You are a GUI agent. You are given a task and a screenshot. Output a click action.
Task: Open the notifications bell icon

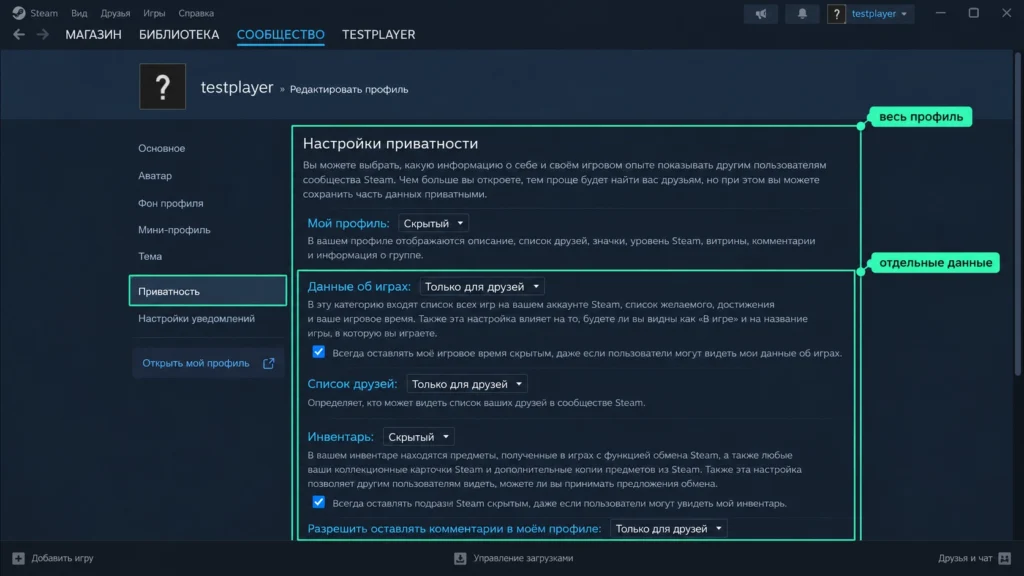click(x=802, y=14)
